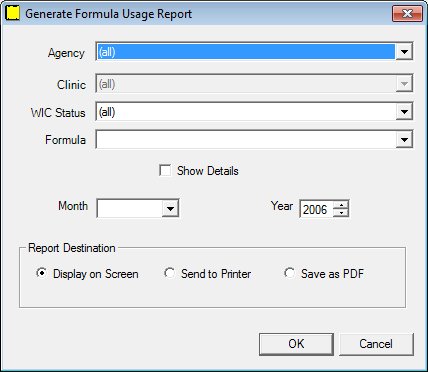The image size is (428, 372).
Task: Enable the Show Details checkbox
Action: [x=165, y=171]
